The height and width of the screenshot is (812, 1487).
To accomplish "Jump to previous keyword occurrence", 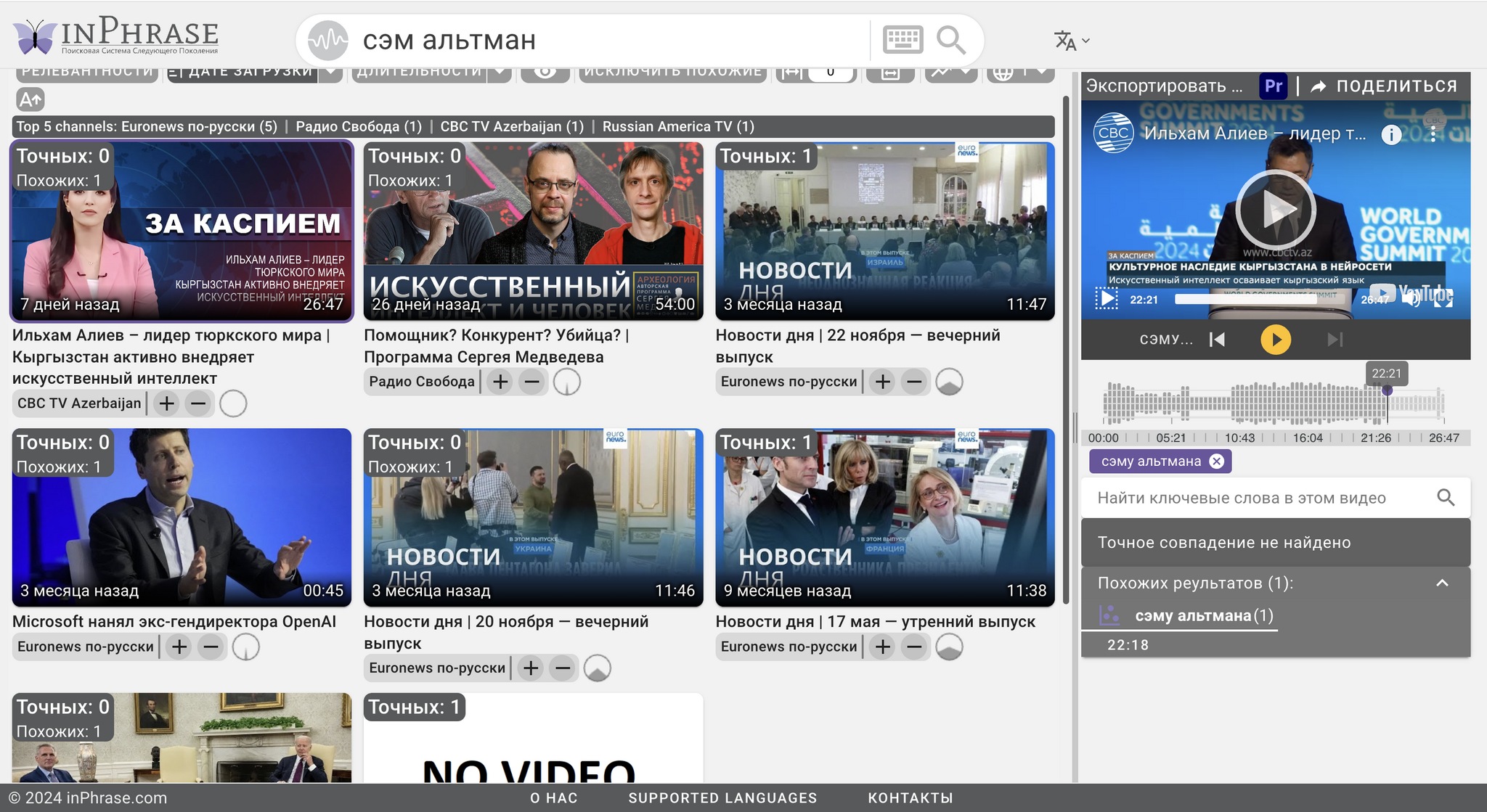I will (1218, 340).
